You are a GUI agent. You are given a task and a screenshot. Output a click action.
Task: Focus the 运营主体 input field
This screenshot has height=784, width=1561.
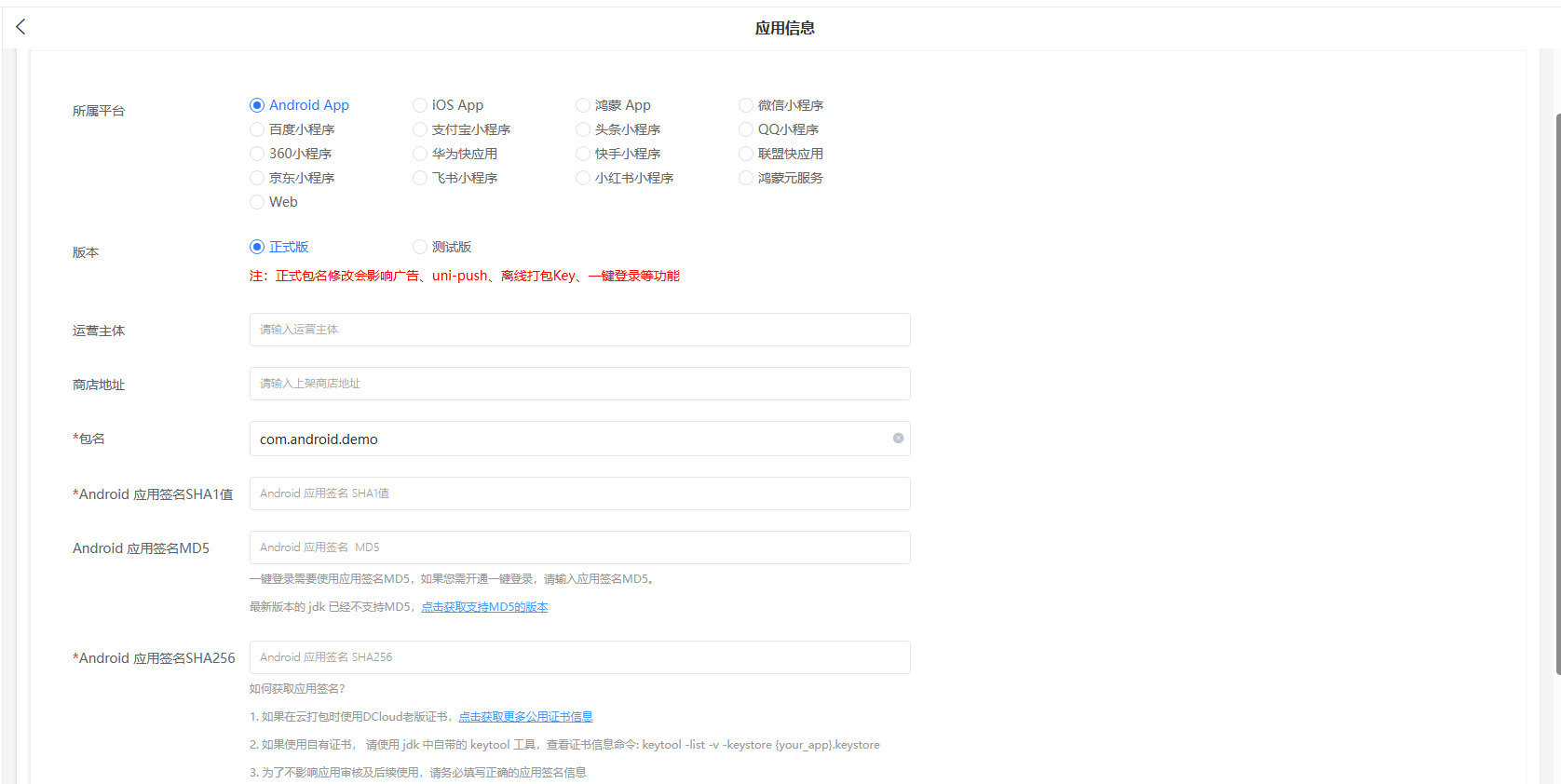click(579, 330)
